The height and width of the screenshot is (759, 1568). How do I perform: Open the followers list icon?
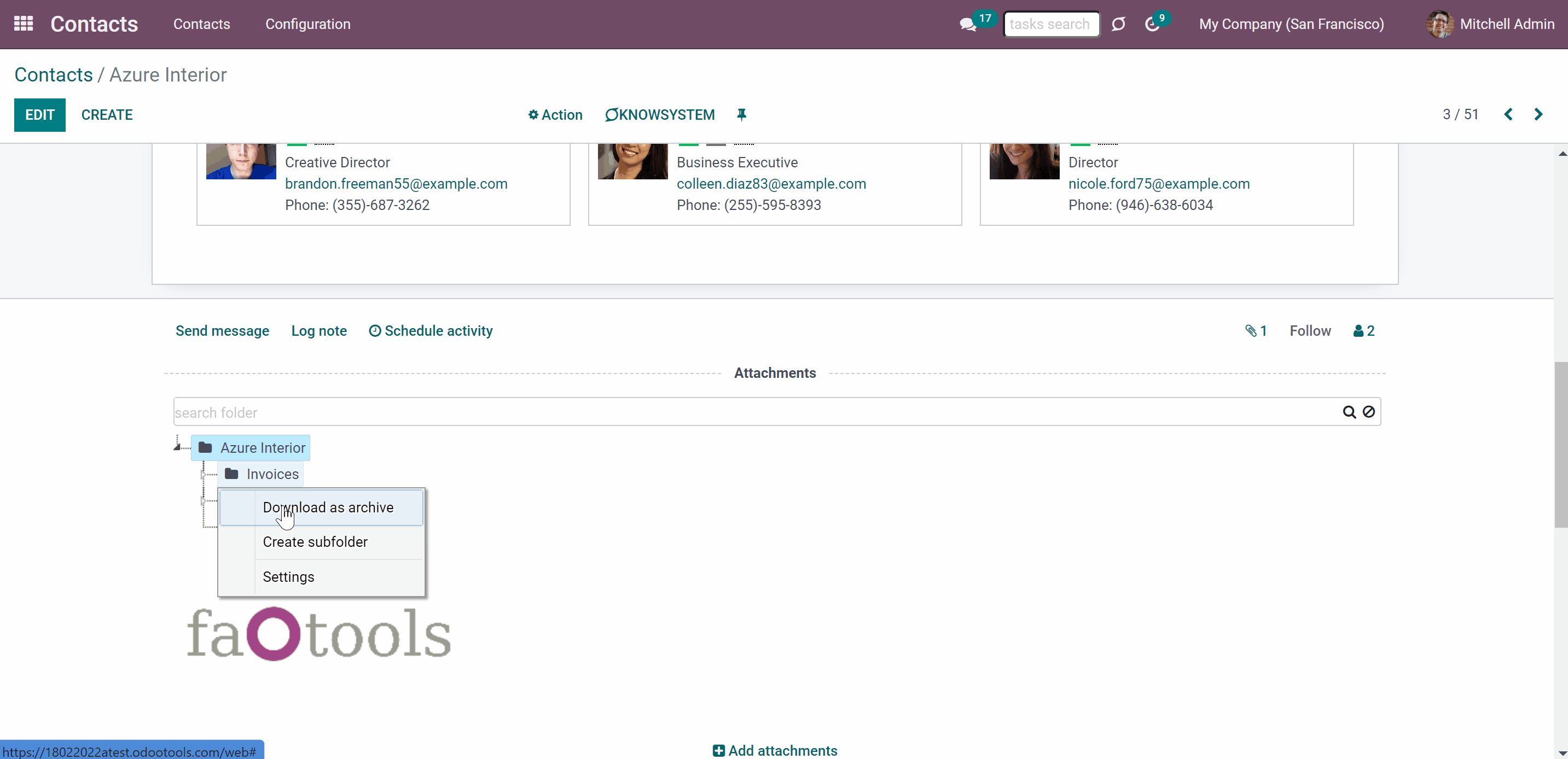pos(1363,331)
